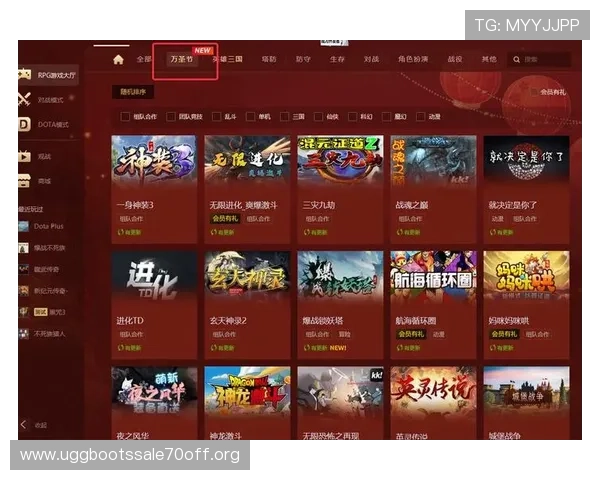Switch to the 万圣节 tab
The width and height of the screenshot is (600, 480).
coord(181,60)
